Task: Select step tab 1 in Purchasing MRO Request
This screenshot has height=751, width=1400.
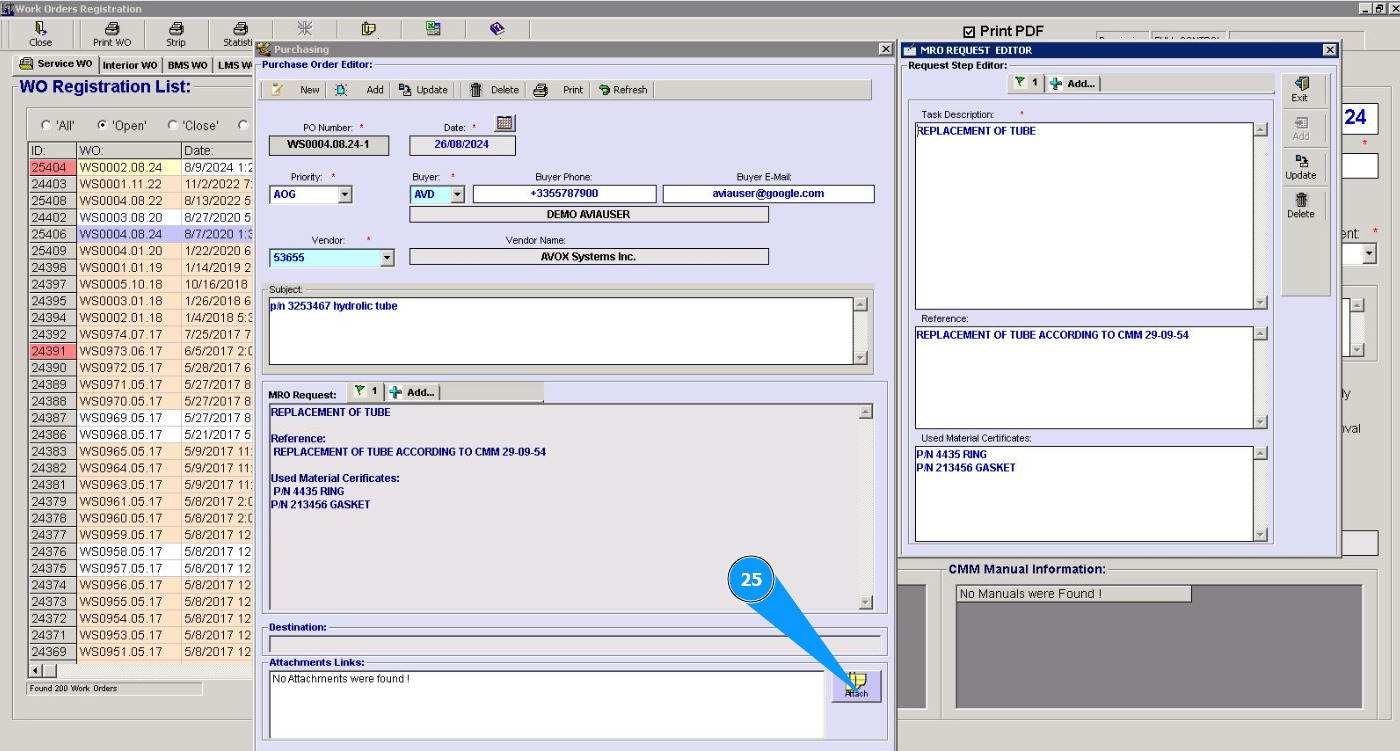Action: pyautogui.click(x=365, y=391)
